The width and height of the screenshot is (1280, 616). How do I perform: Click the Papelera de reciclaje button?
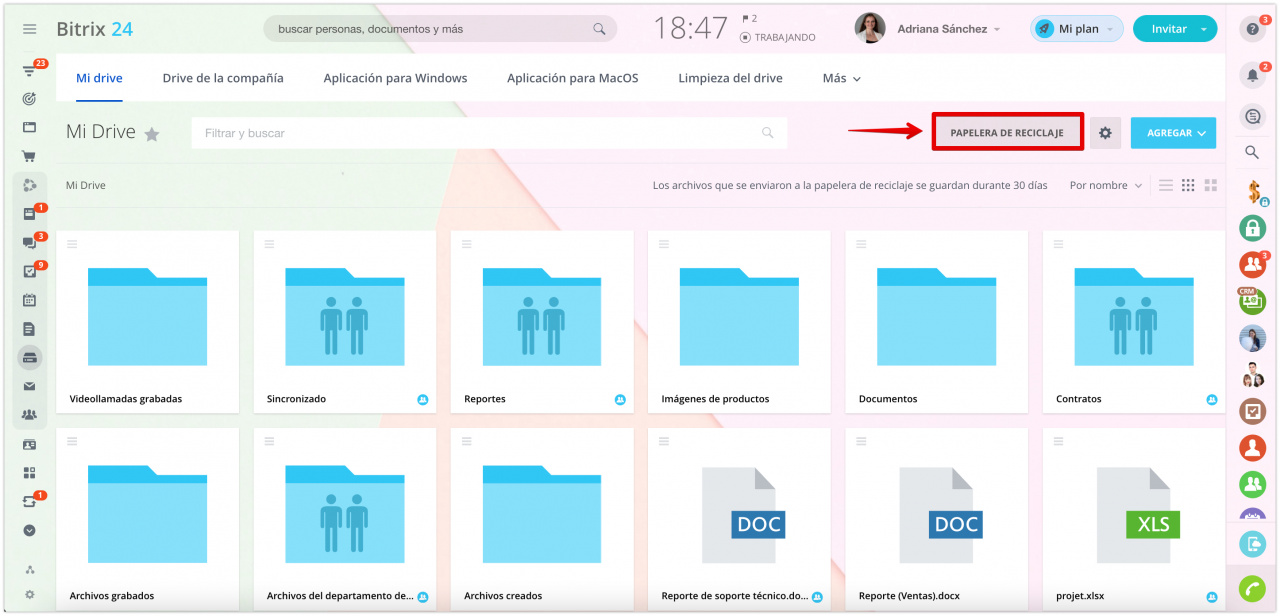(x=1007, y=133)
